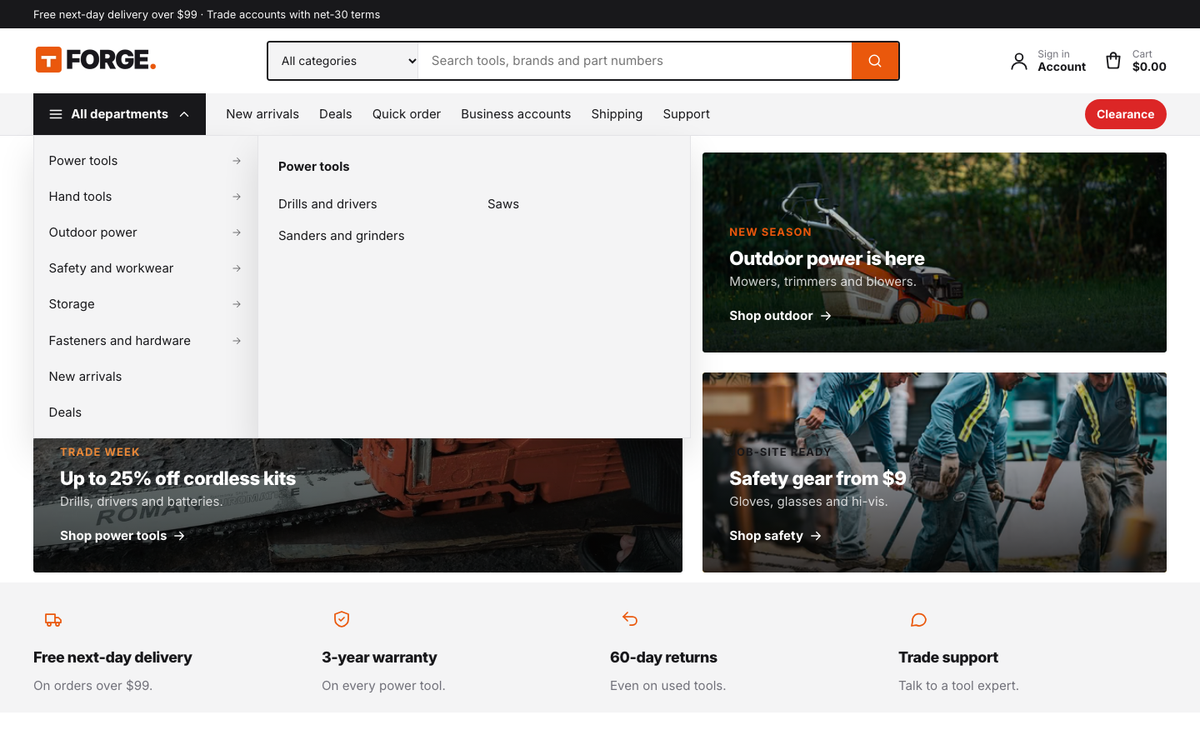Click the delivery truck icon
The width and height of the screenshot is (1200, 750).
53,620
